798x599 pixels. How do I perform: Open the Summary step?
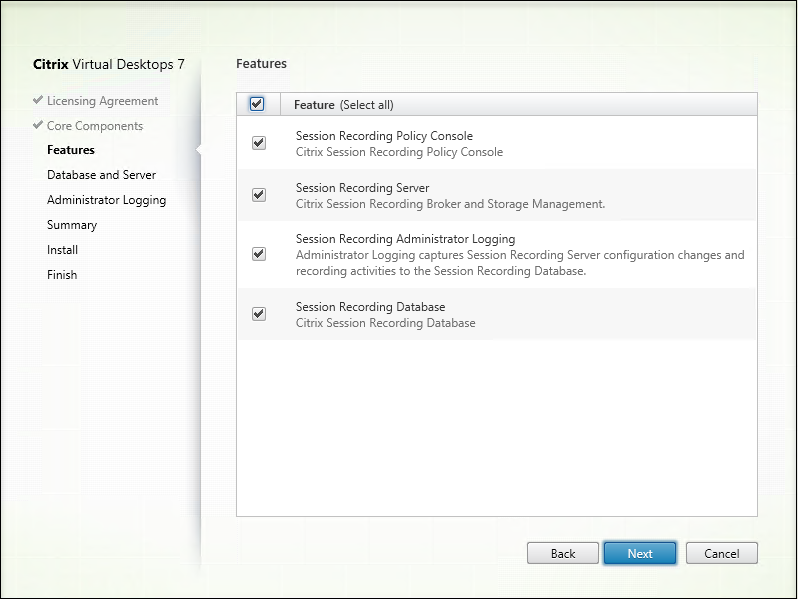72,225
